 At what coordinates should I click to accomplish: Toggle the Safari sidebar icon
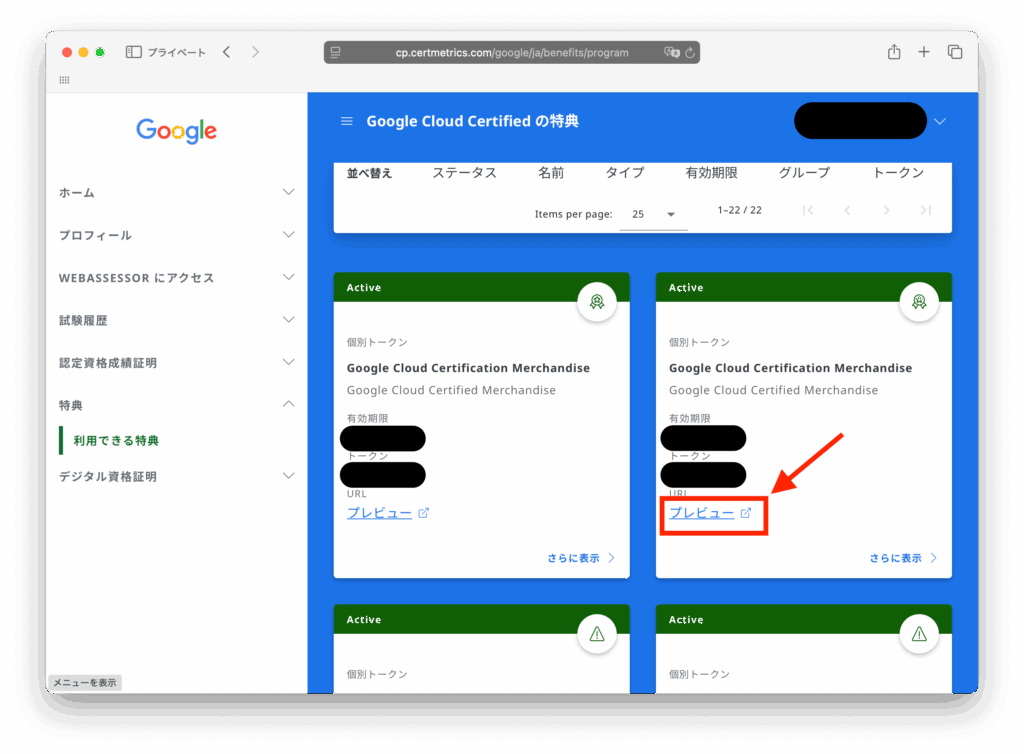[133, 52]
